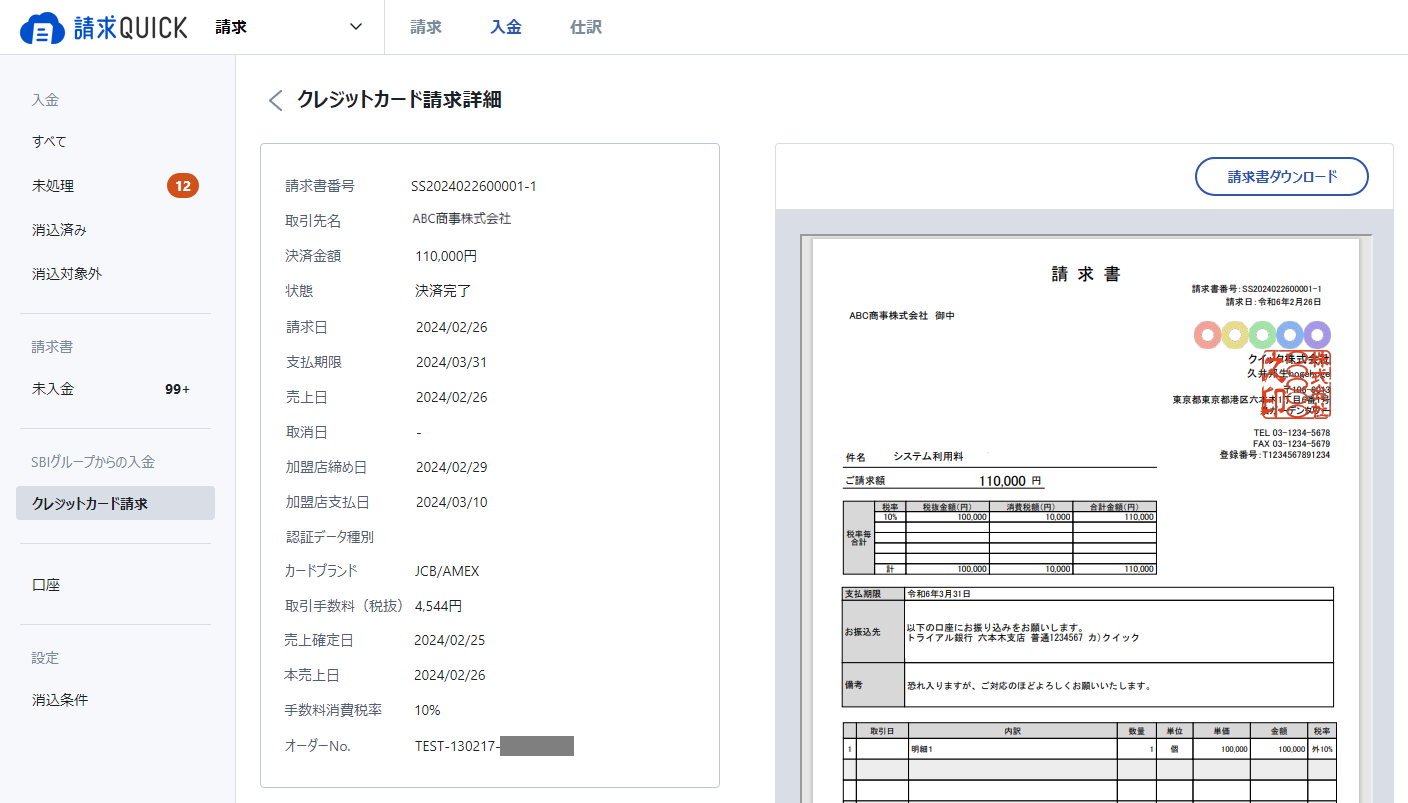Click the colorful circles company logo on invoice

point(1262,335)
